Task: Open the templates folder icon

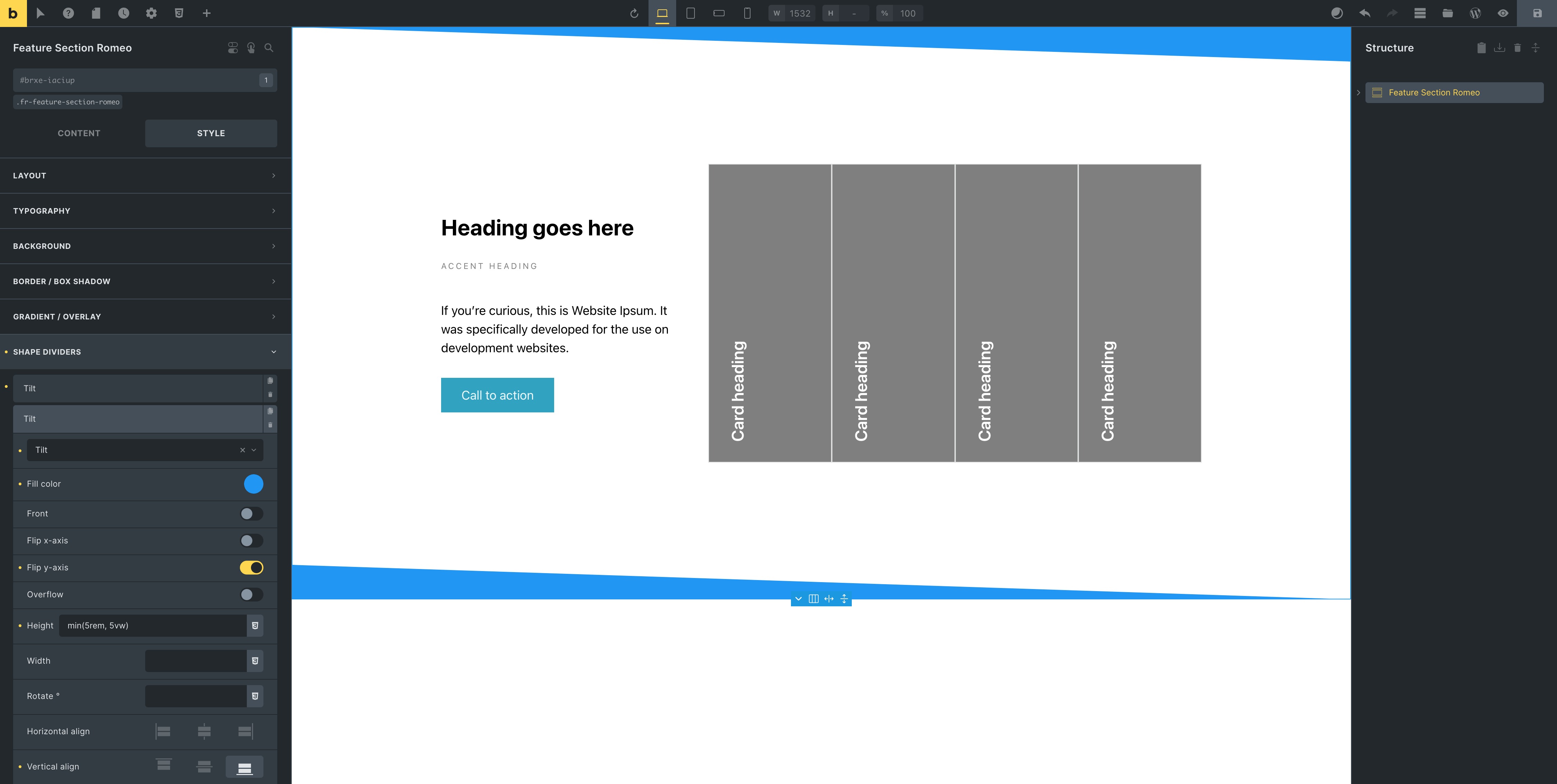Action: click(1448, 13)
